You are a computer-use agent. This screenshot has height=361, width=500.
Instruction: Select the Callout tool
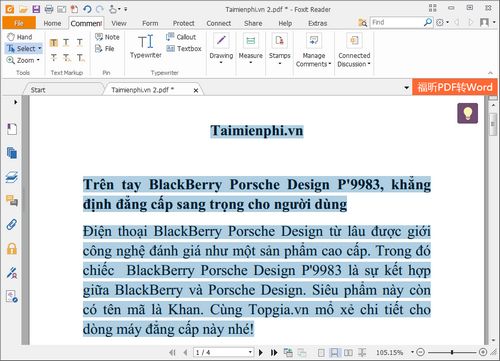[x=181, y=37]
